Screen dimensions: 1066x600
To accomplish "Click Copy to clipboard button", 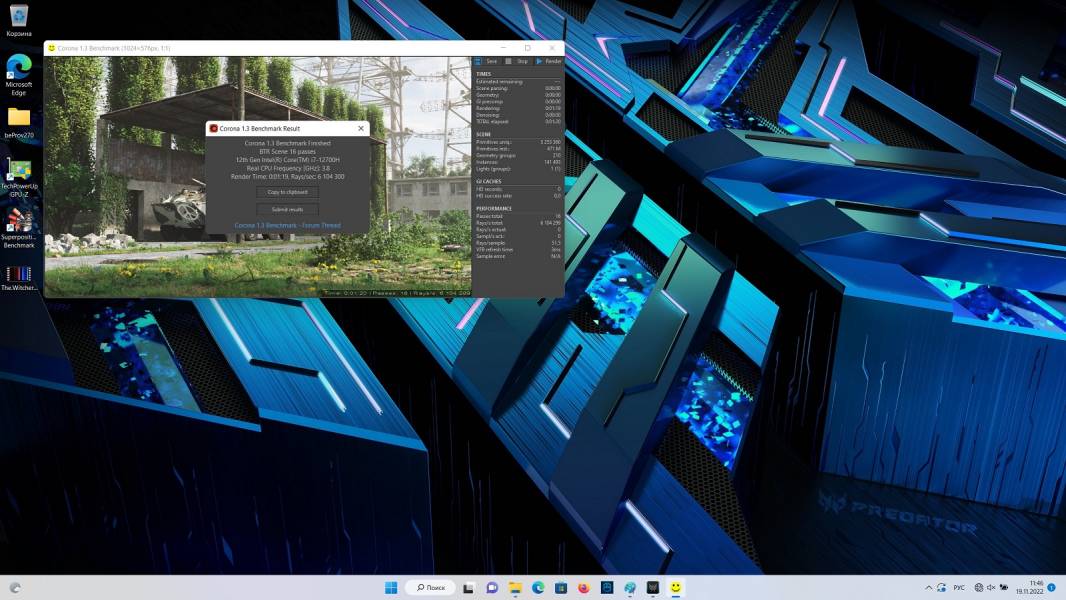I will (x=287, y=192).
